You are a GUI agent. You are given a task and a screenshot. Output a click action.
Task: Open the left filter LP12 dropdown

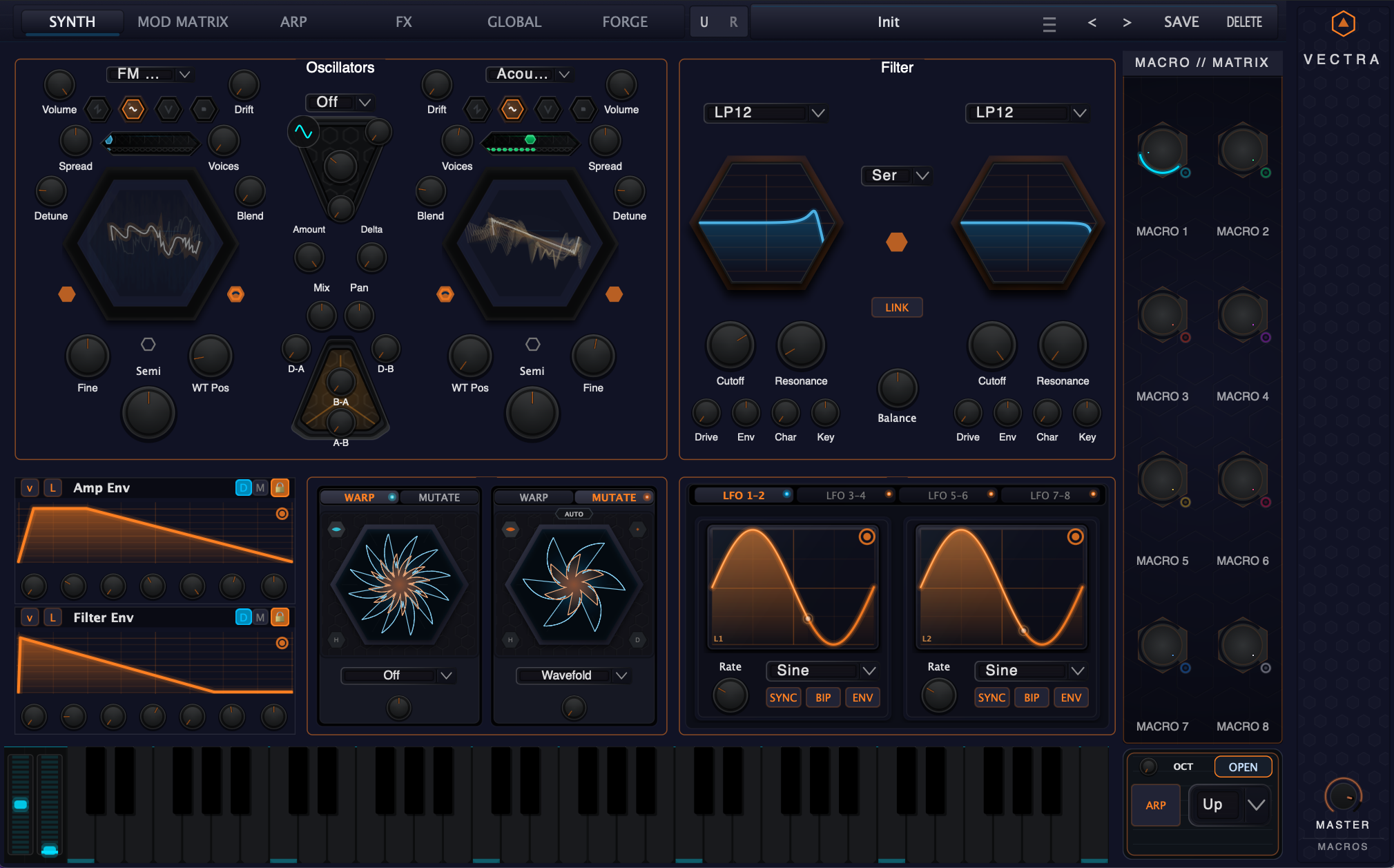click(x=765, y=113)
